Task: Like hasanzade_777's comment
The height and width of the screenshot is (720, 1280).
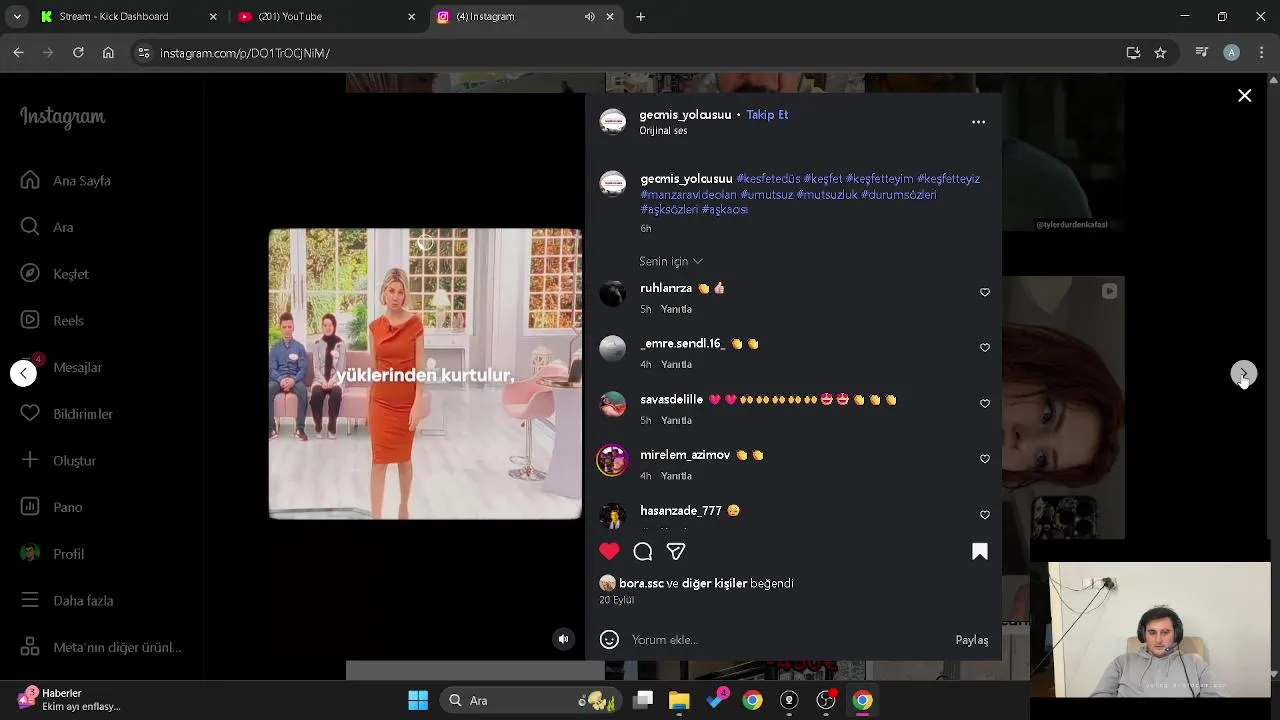Action: pos(985,515)
